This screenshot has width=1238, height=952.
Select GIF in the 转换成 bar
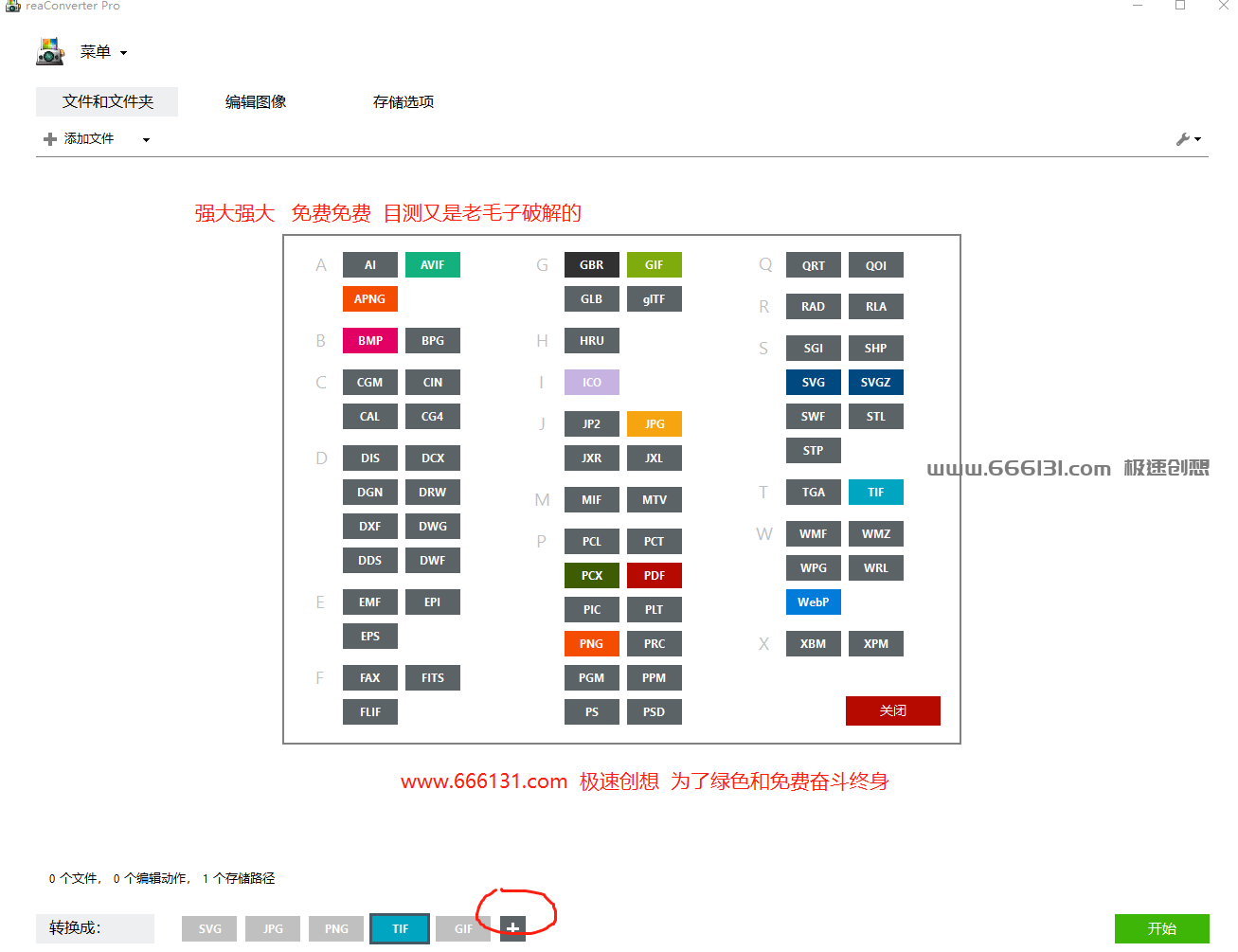pos(463,928)
